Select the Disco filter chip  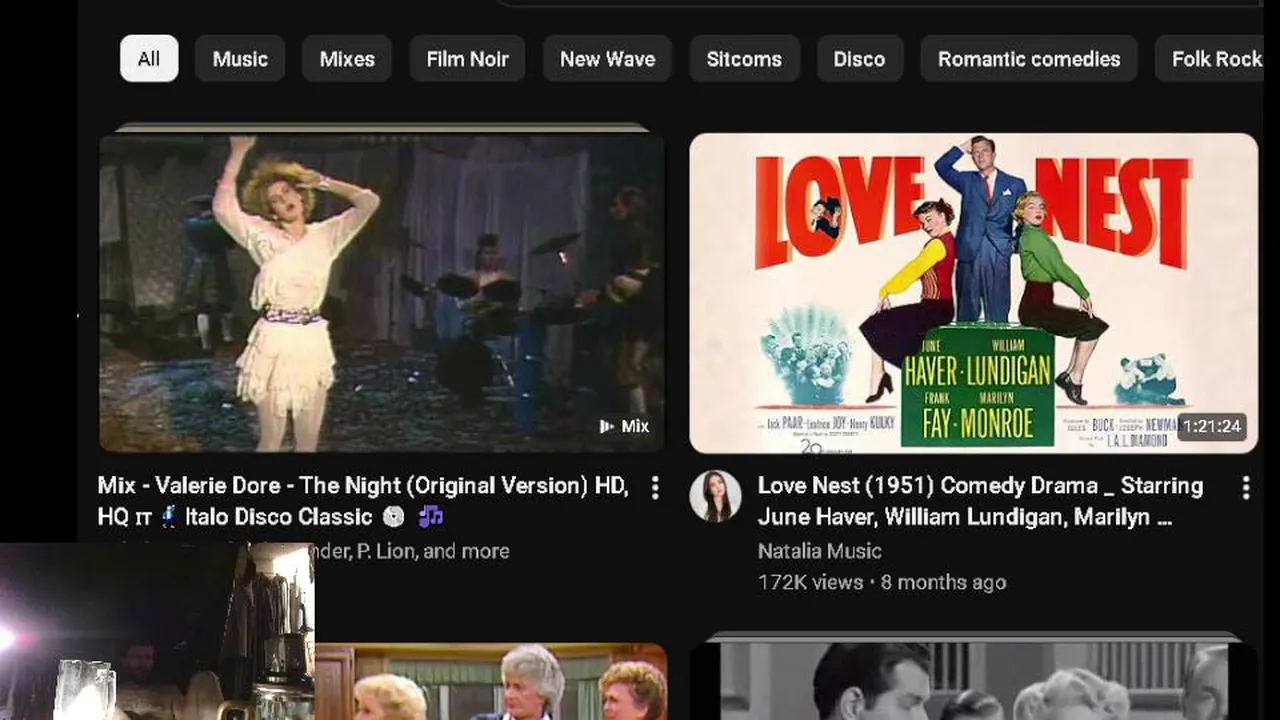pos(859,59)
